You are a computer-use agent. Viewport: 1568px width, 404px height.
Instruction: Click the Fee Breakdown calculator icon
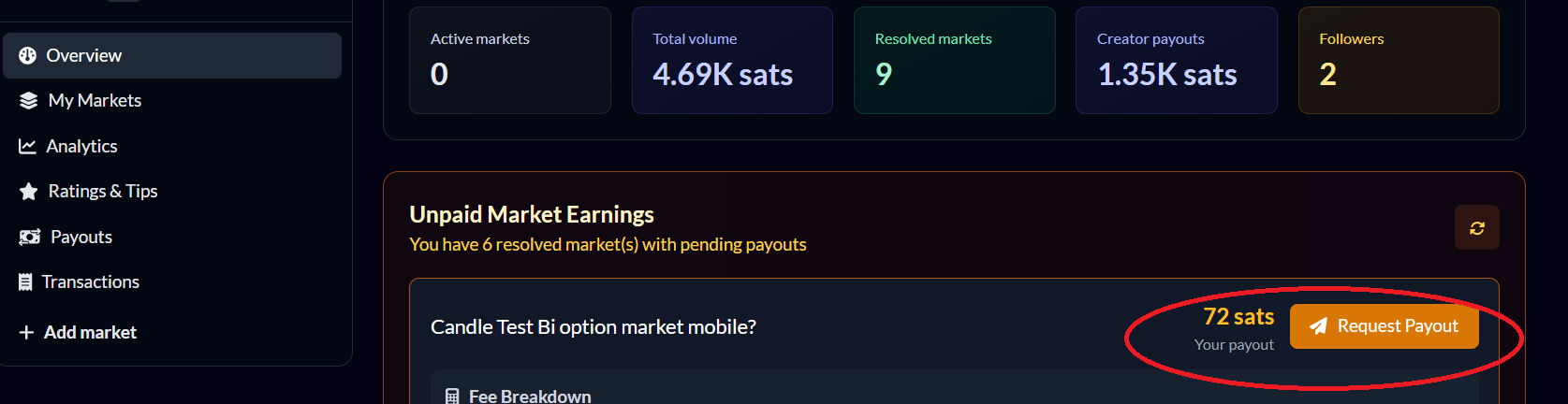coord(452,397)
